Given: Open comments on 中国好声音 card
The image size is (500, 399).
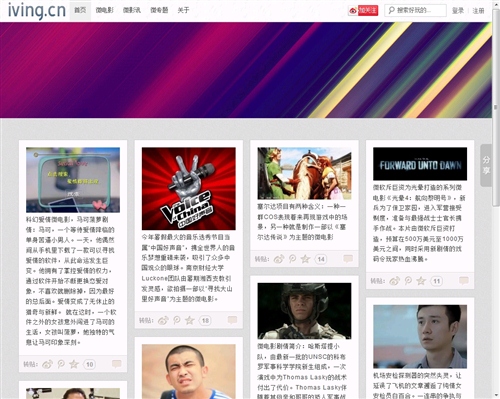Looking at the screenshot, I should [x=232, y=320].
